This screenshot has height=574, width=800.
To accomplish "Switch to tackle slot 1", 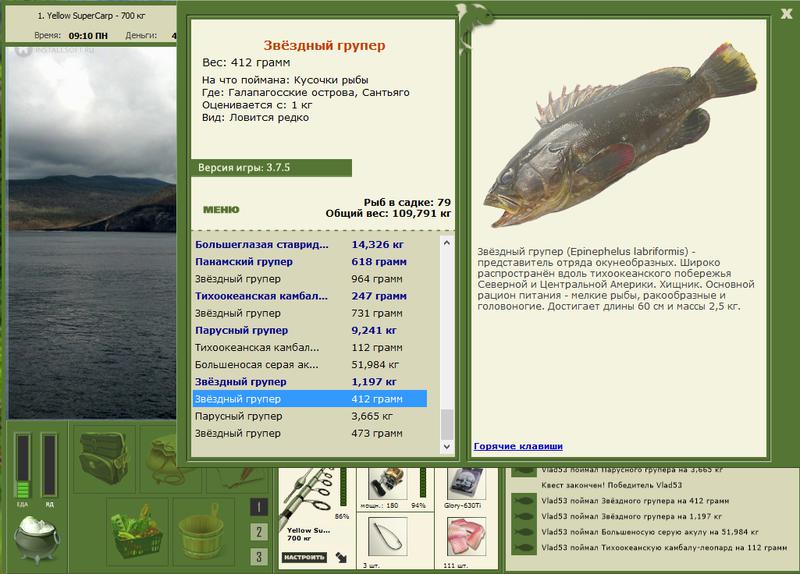I will (259, 507).
